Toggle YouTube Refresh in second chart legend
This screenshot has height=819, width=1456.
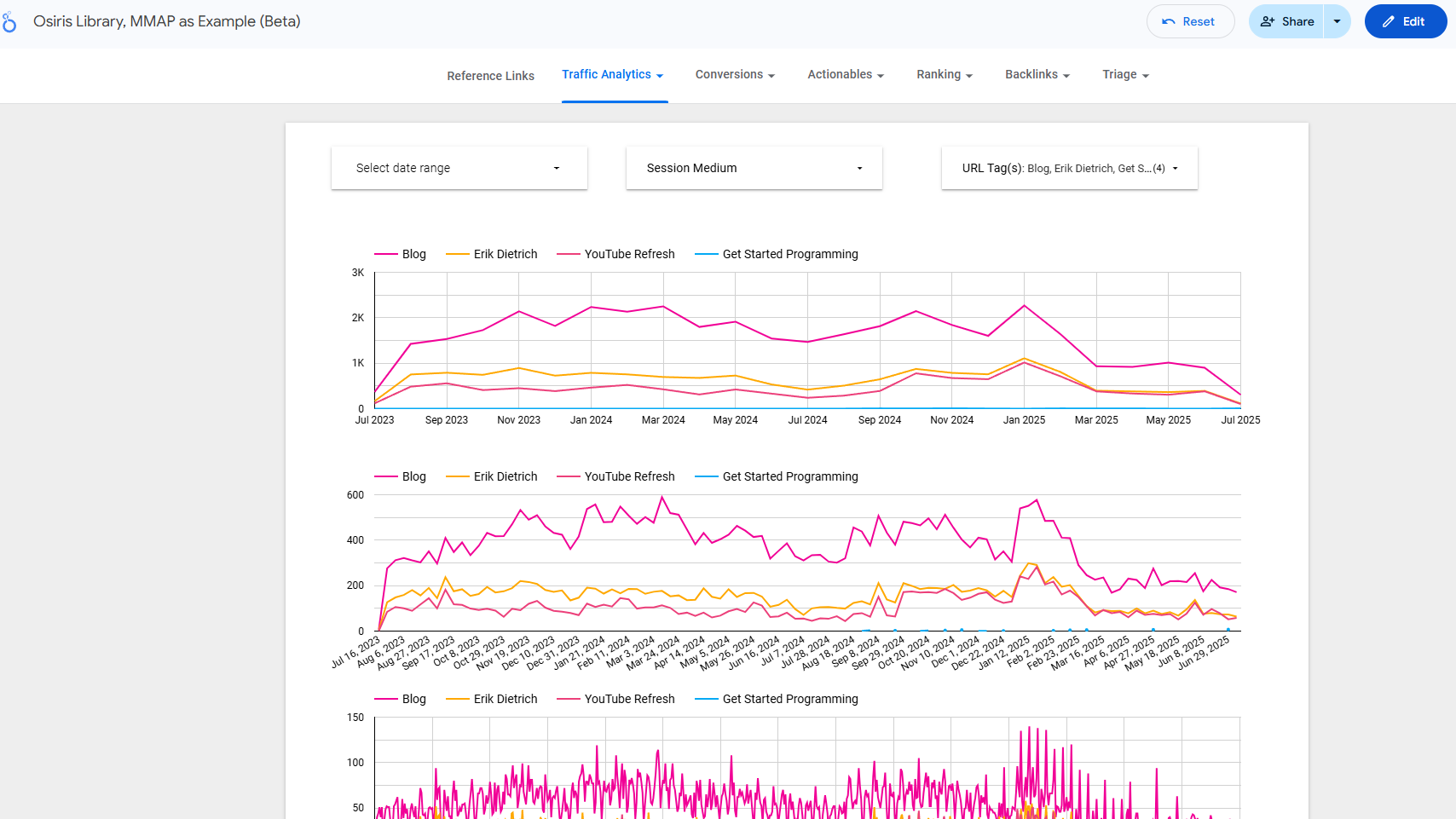coord(628,476)
